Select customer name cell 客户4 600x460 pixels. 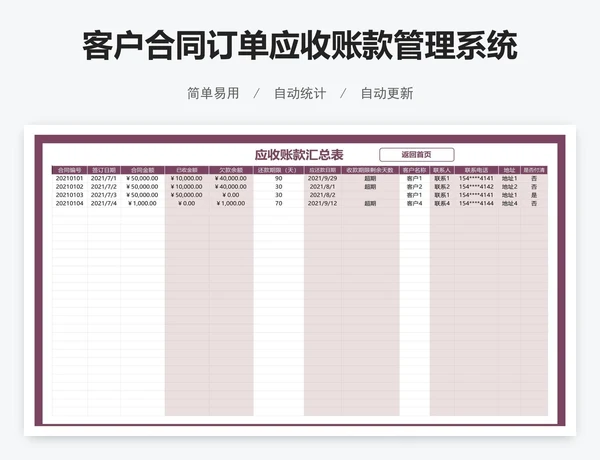point(414,204)
